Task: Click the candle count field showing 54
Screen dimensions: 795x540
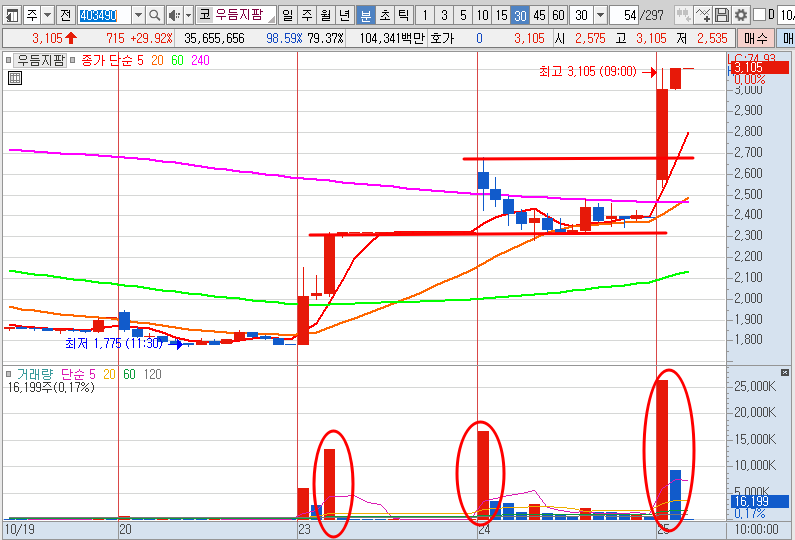Action: (x=624, y=15)
